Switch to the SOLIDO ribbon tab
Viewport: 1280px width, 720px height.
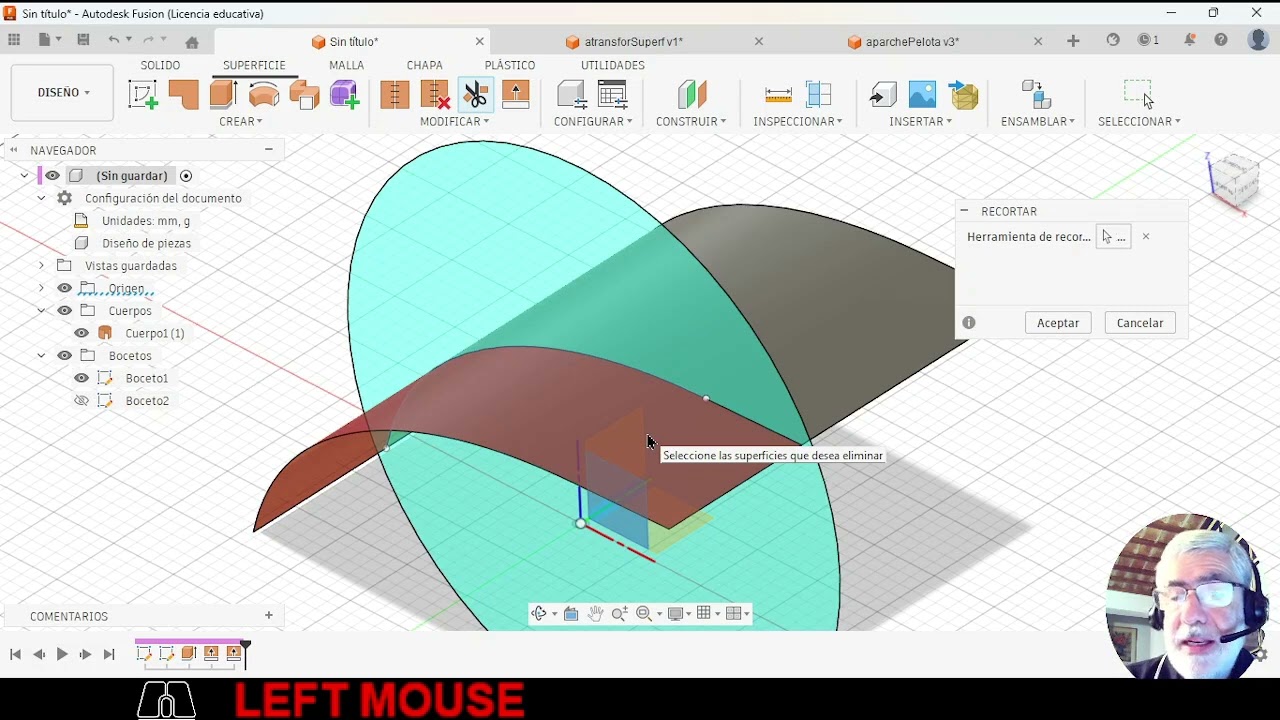pyautogui.click(x=160, y=65)
